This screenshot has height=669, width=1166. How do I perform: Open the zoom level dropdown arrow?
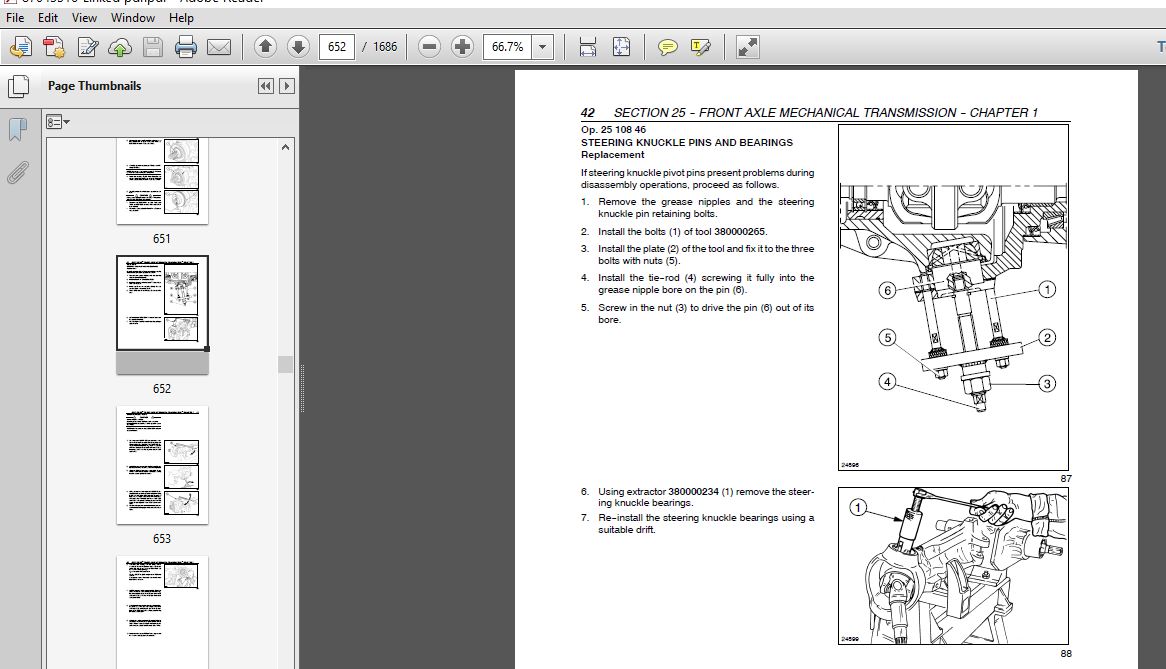pyautogui.click(x=543, y=47)
